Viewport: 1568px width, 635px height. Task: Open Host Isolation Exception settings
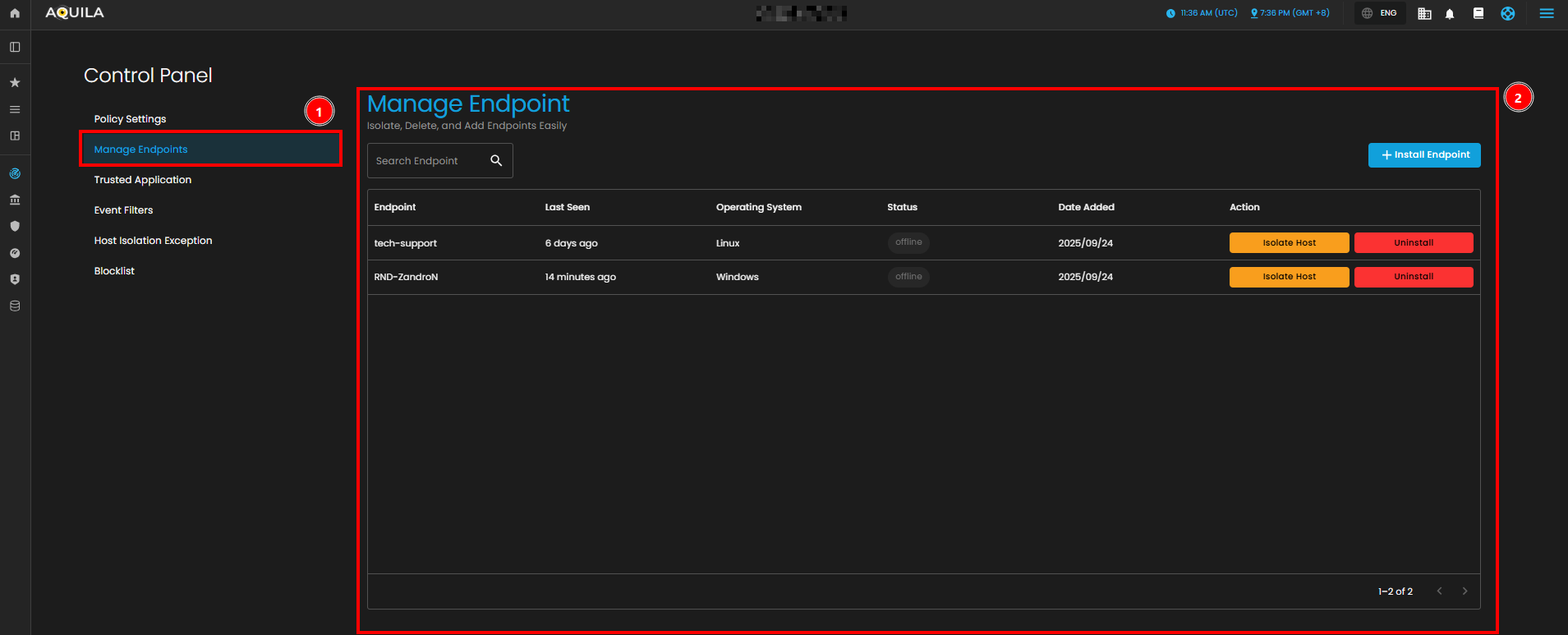(x=153, y=241)
